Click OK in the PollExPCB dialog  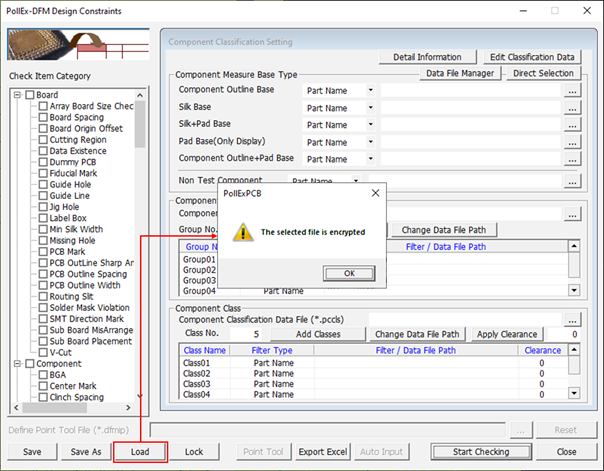click(x=349, y=273)
